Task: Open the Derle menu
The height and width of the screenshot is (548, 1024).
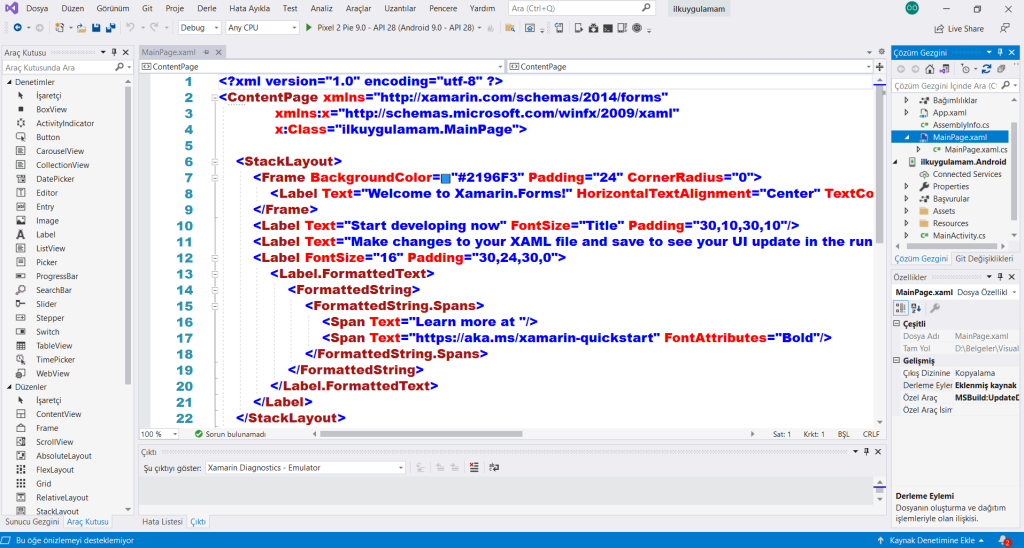Action: point(206,8)
